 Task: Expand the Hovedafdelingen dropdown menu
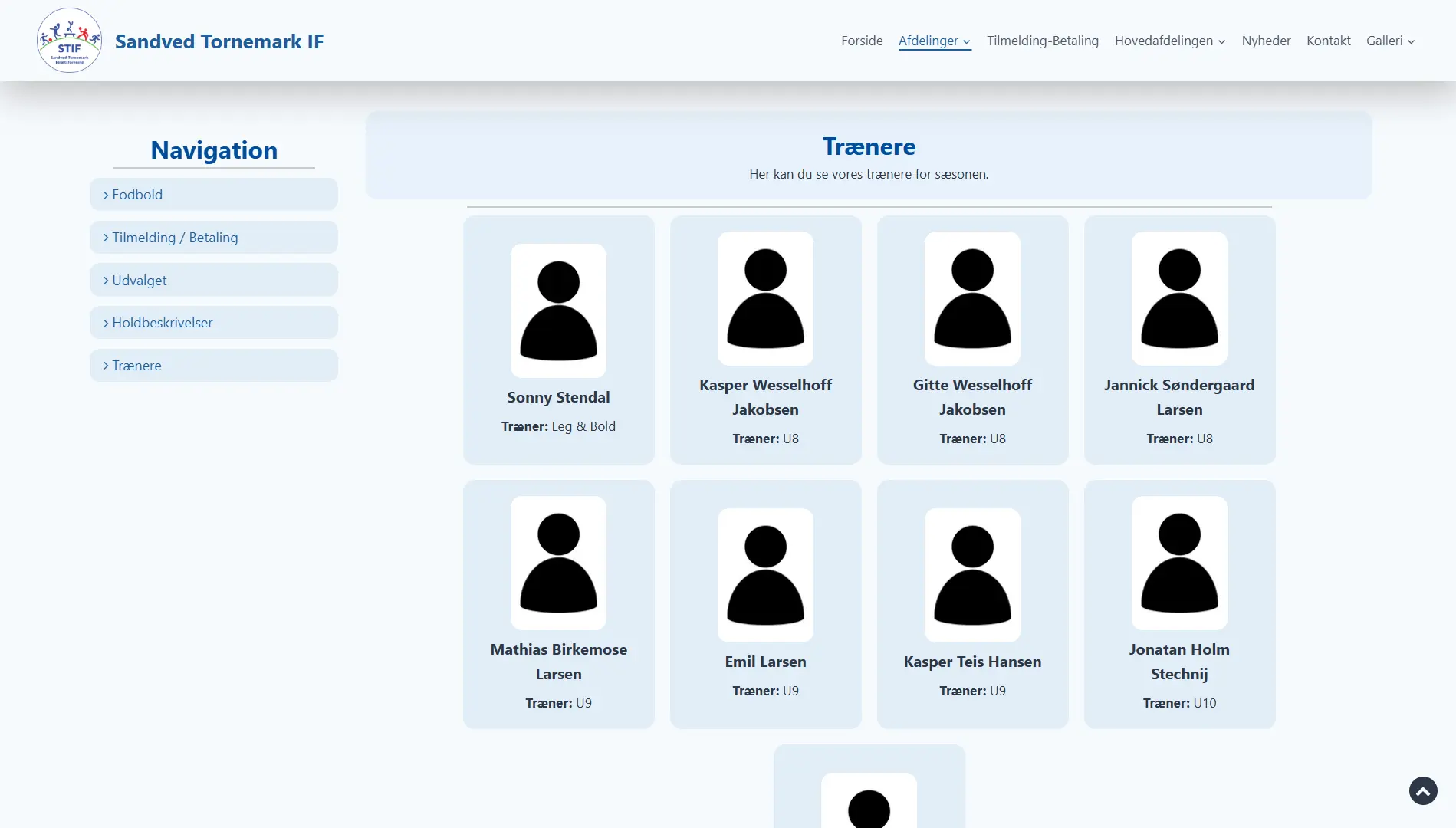click(1170, 41)
